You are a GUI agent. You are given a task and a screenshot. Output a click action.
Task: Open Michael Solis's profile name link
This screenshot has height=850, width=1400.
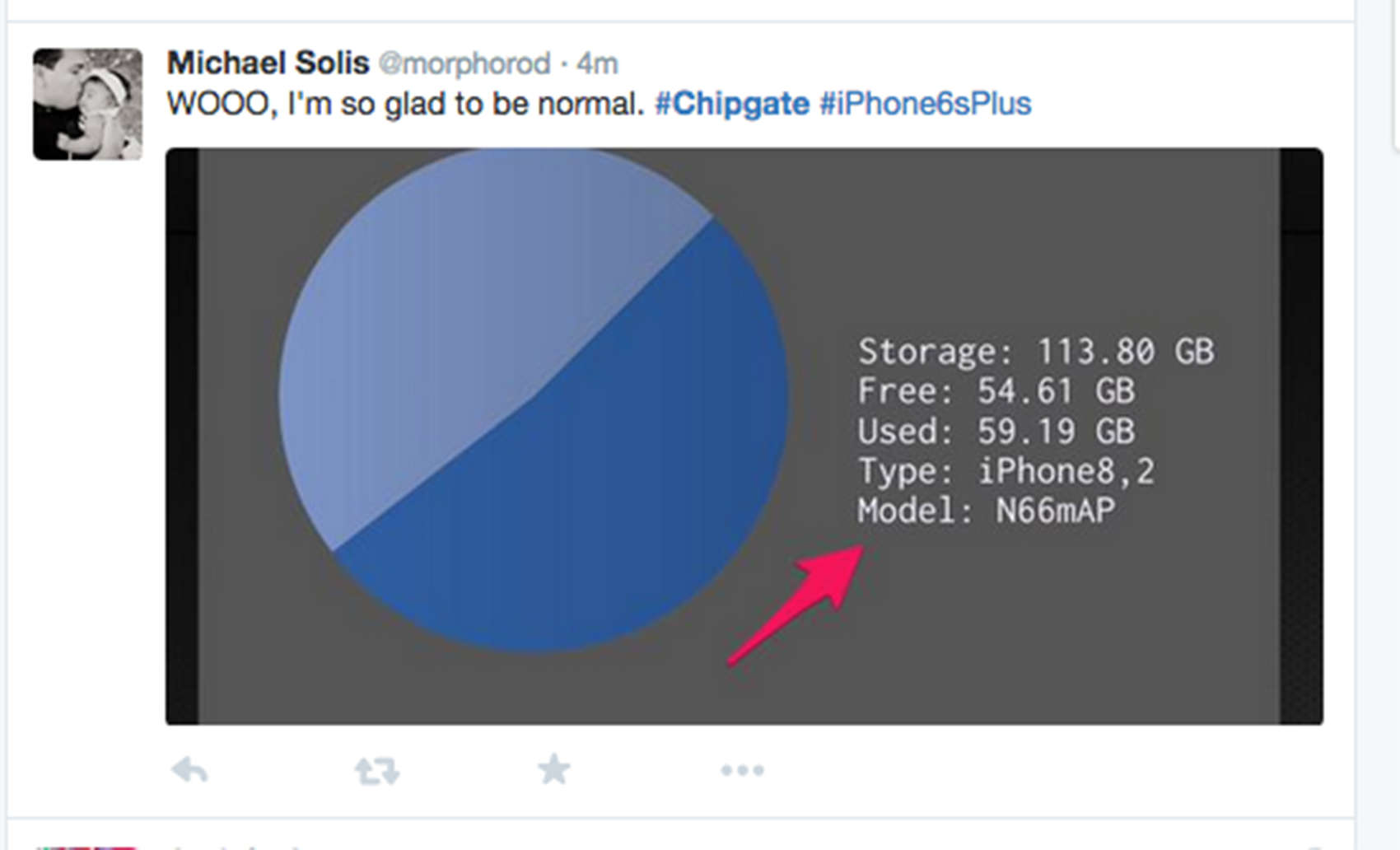[268, 63]
